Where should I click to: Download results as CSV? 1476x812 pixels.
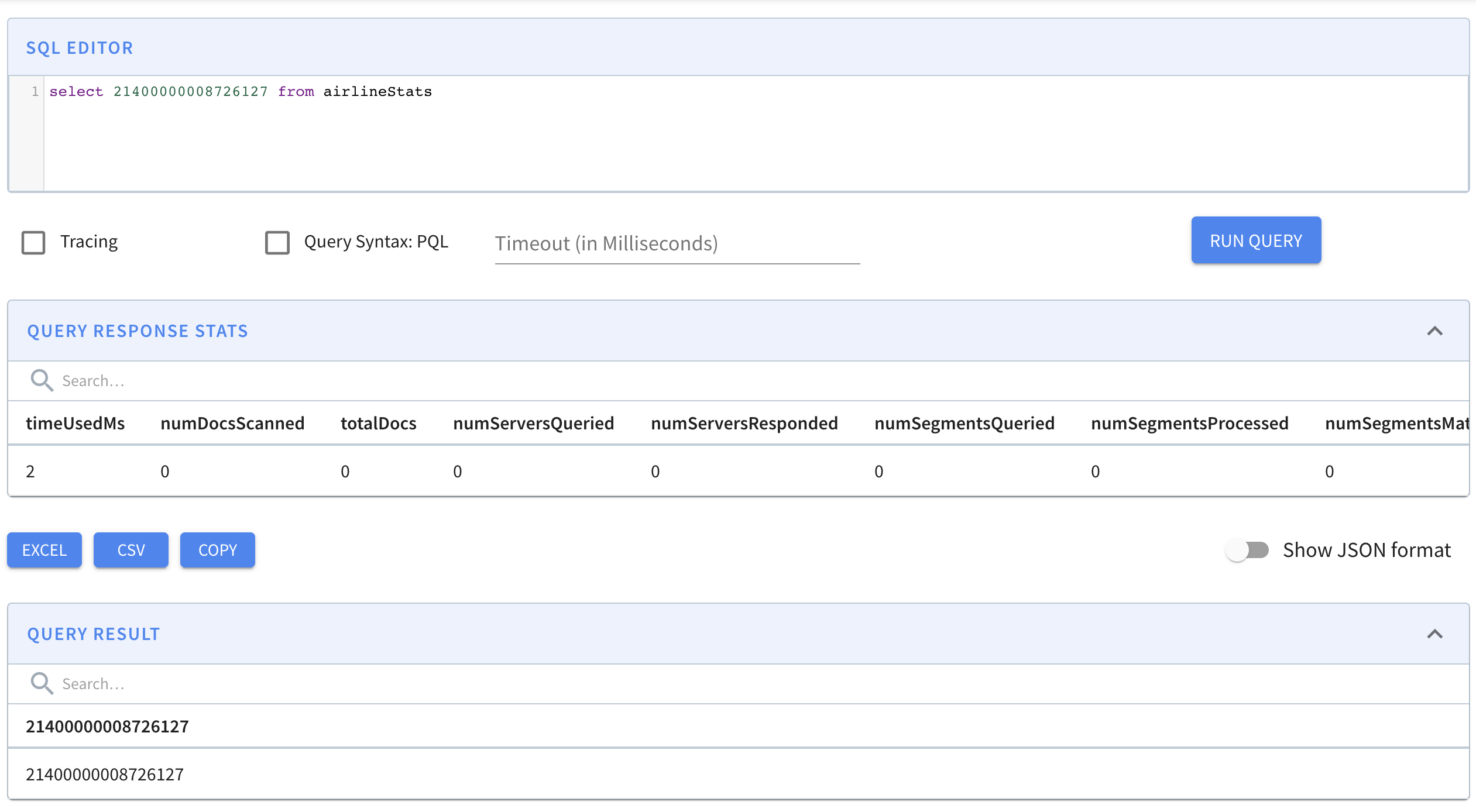coord(131,550)
